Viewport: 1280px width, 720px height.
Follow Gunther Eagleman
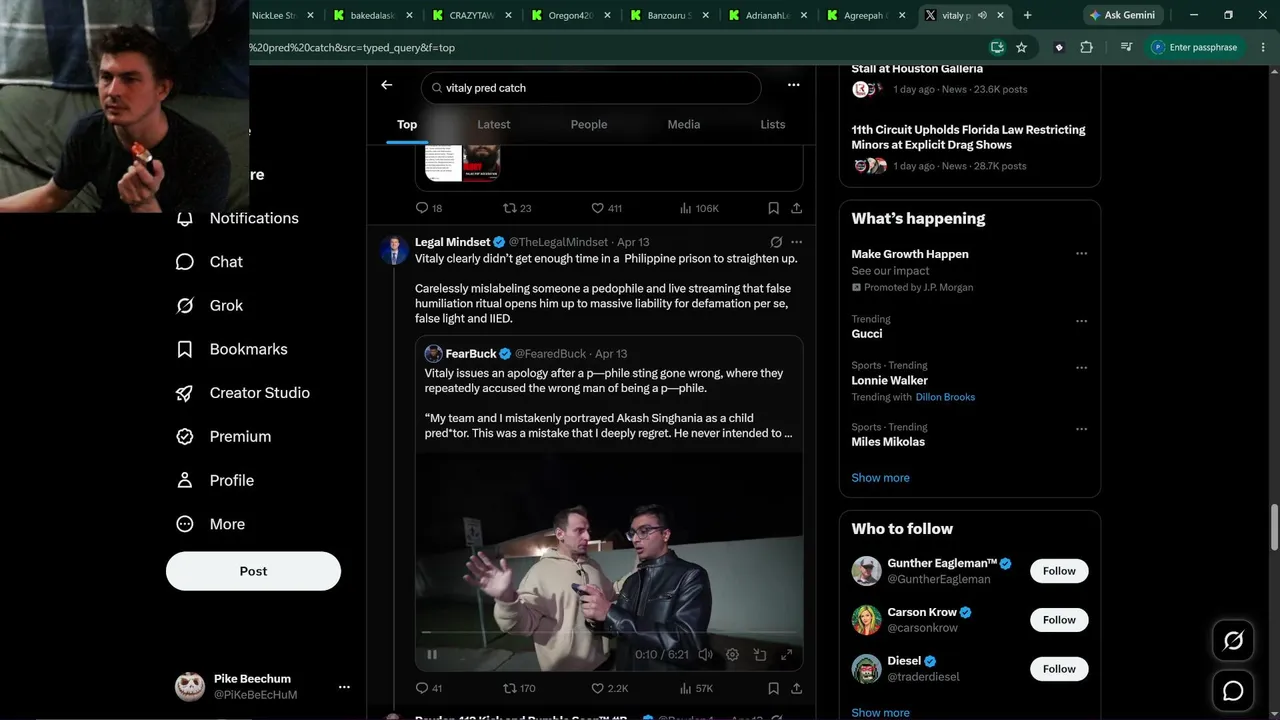(x=1059, y=571)
